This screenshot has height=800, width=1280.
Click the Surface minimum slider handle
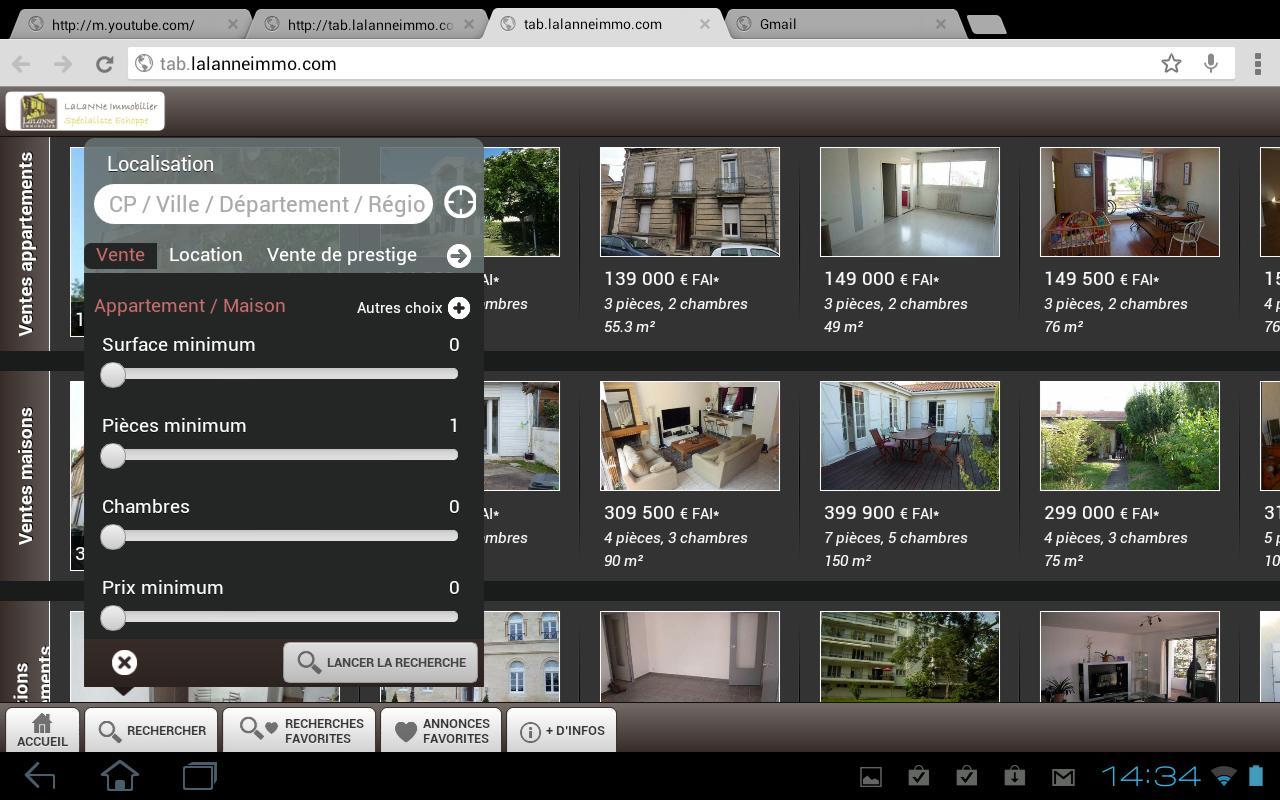[x=113, y=375]
